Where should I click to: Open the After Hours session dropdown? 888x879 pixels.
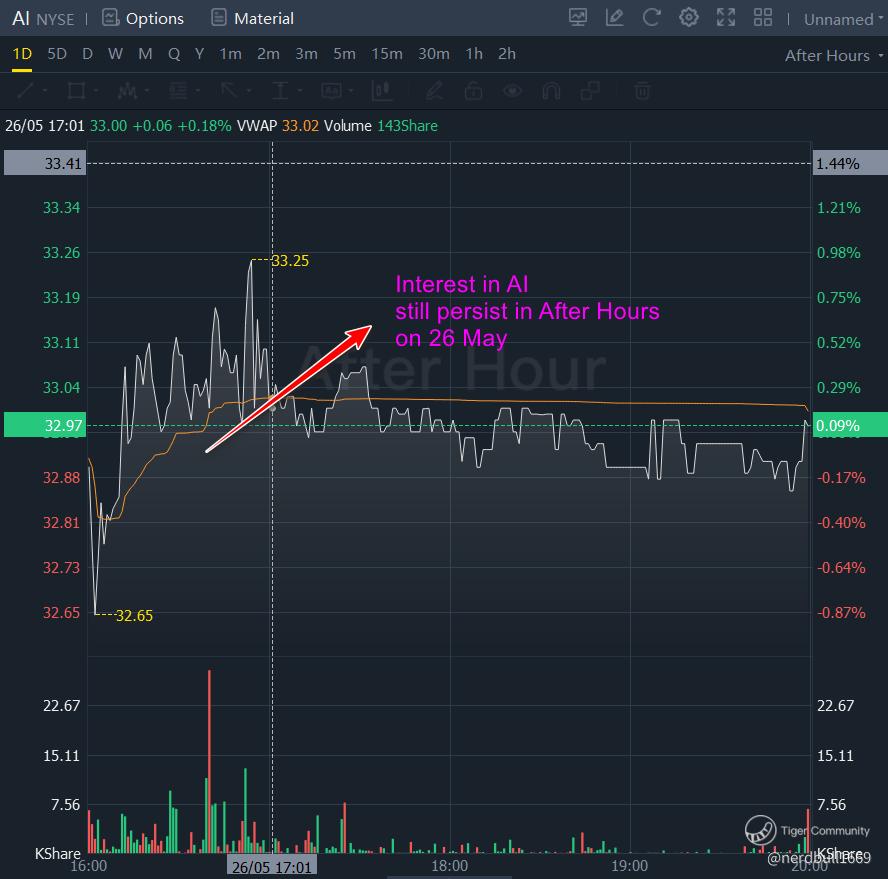coord(834,56)
